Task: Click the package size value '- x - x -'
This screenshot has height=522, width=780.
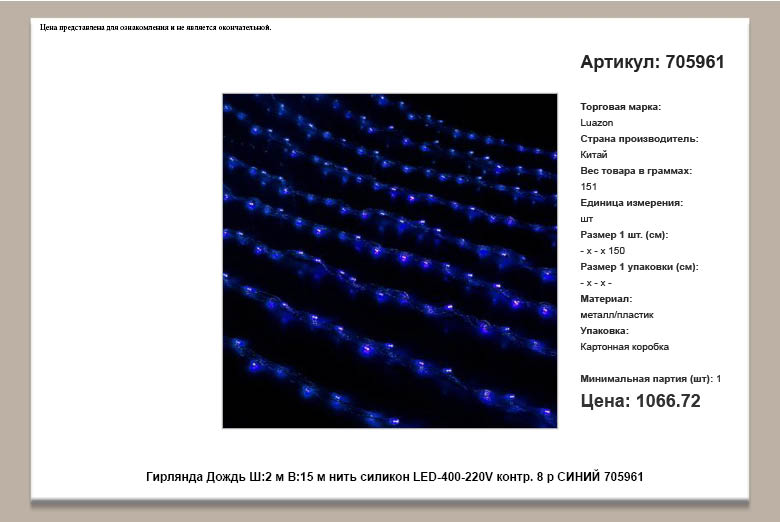Action: coord(596,283)
